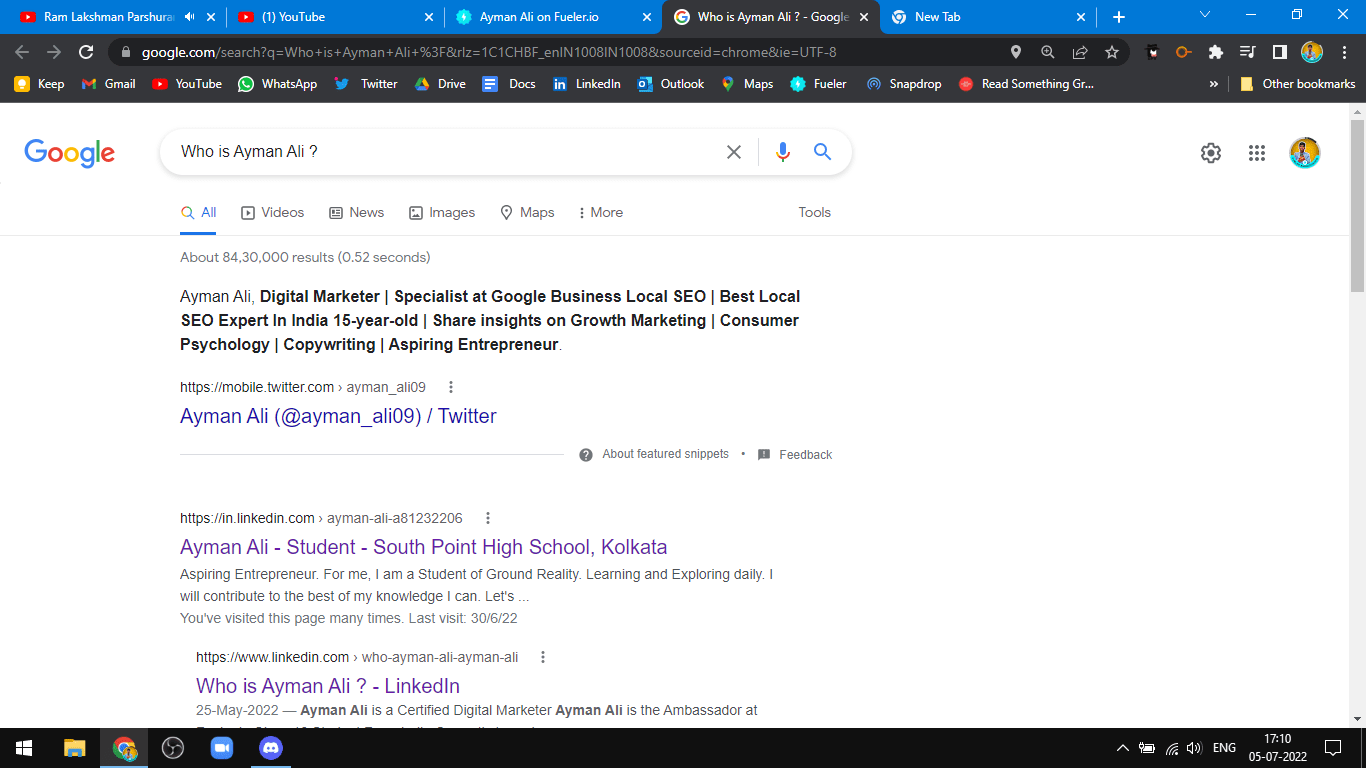Click the blue search magnifier button
This screenshot has width=1366, height=768.
822,152
